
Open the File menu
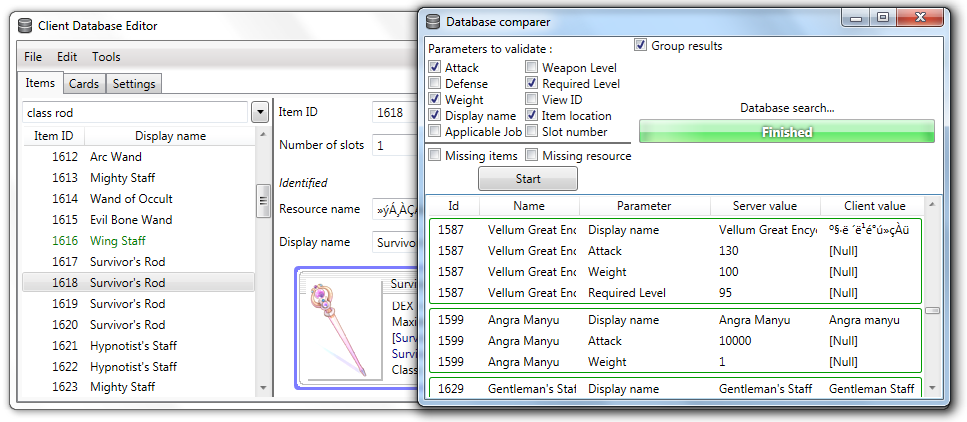point(33,57)
